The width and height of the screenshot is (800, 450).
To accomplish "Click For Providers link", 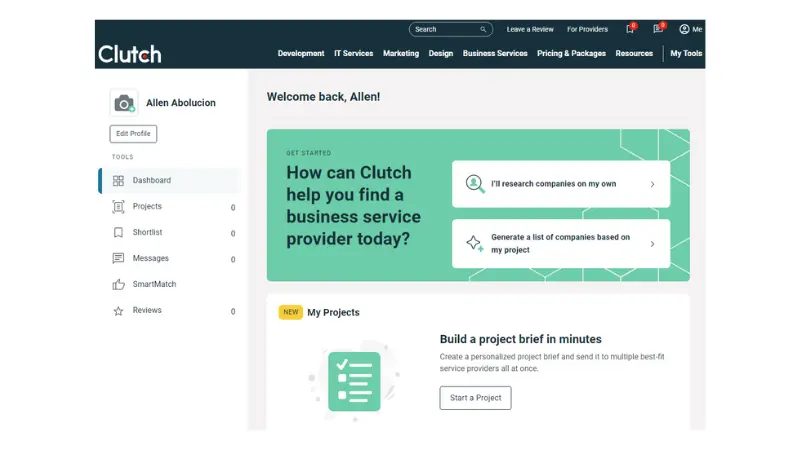I will [x=587, y=29].
